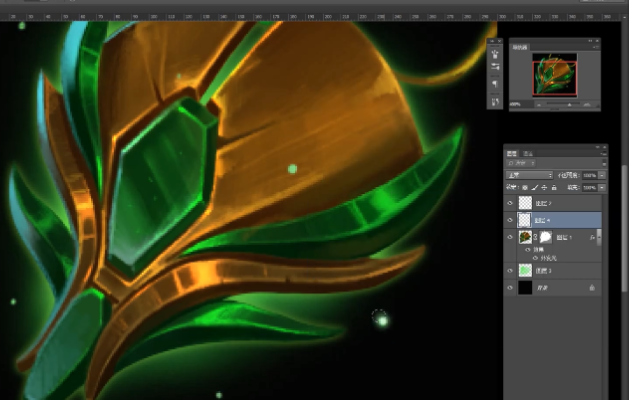Click the Effects row under the masked layer
Viewport: 629px width, 400px height.
559,250
